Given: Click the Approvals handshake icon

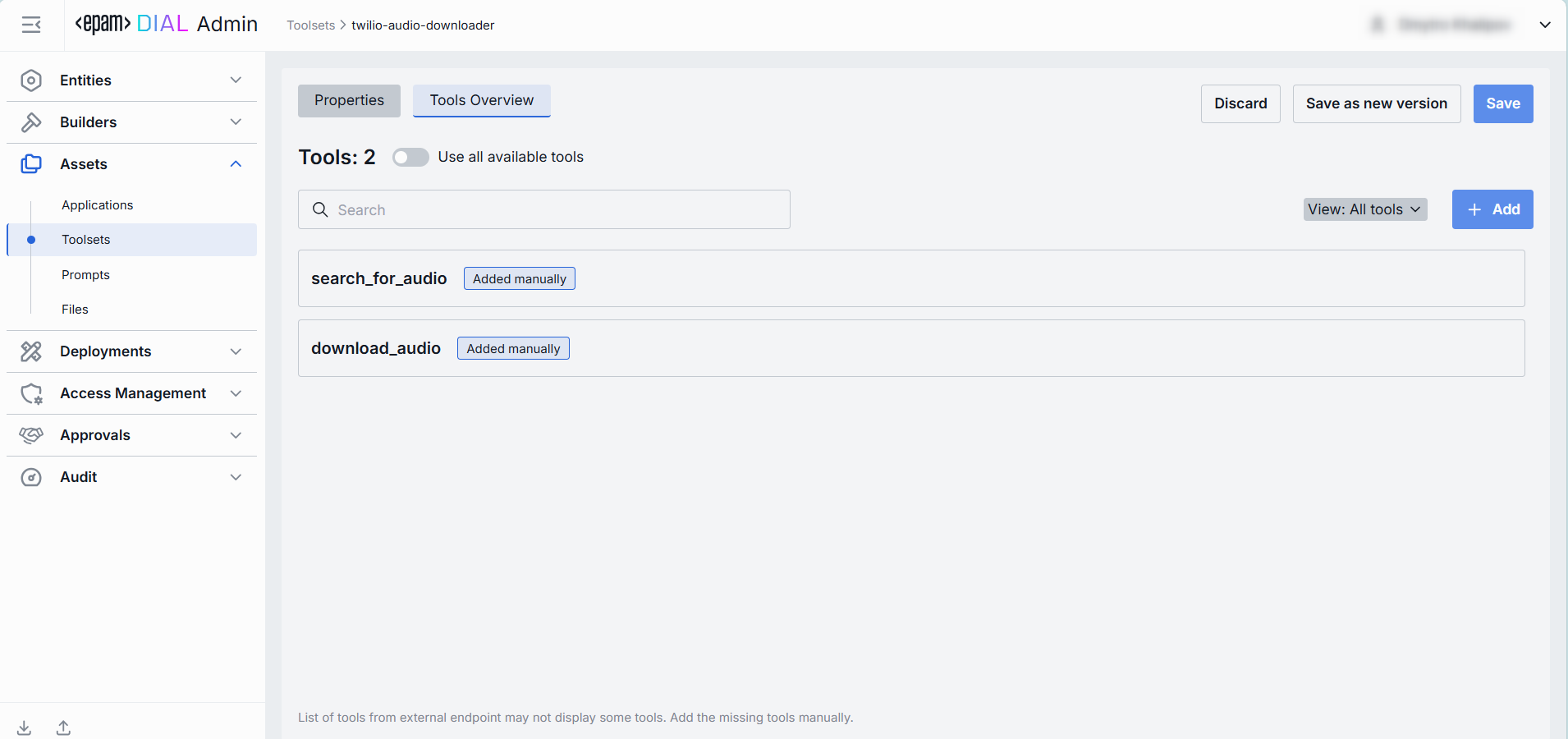Looking at the screenshot, I should pos(31,435).
